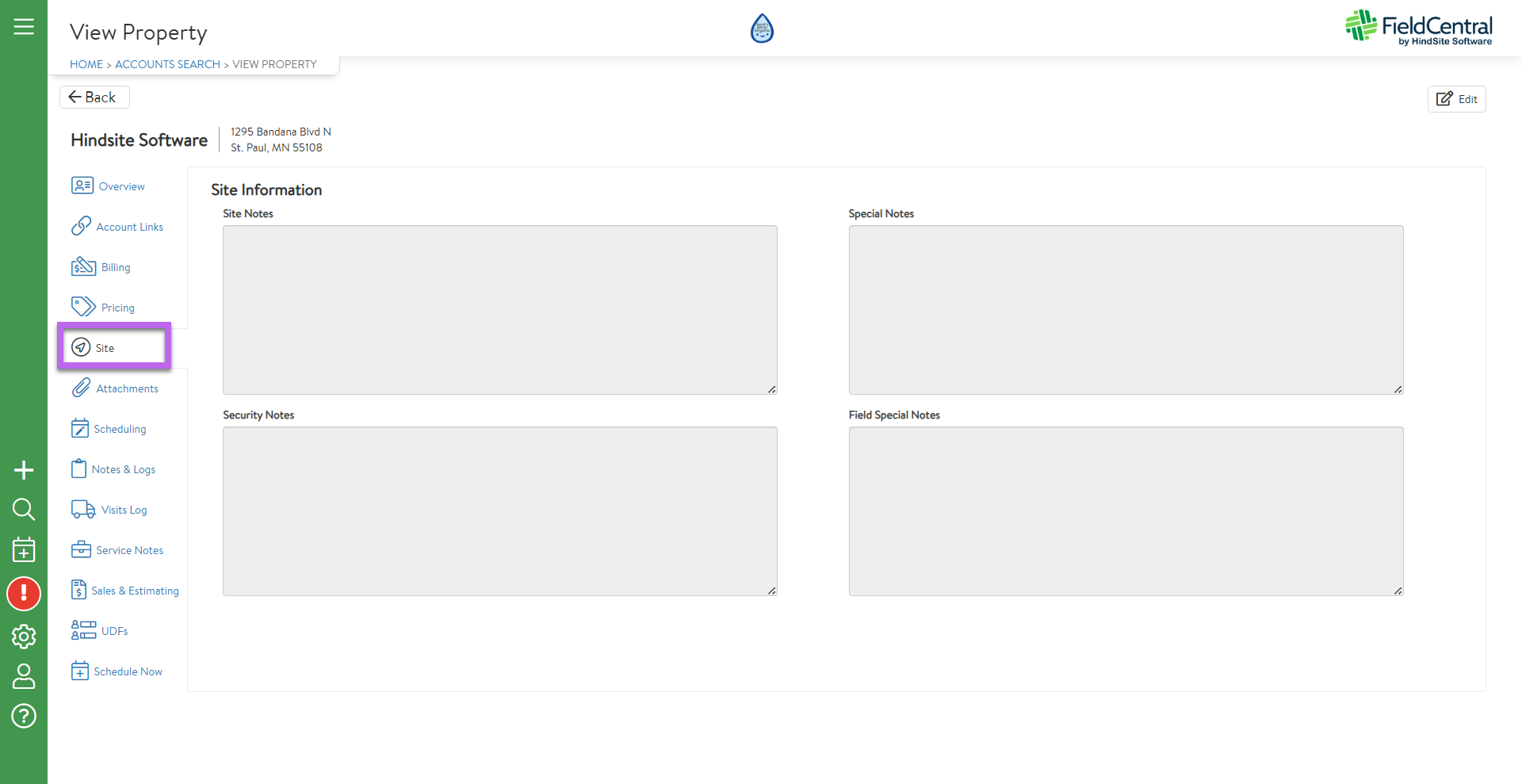Click the Field Special Notes text area
1522x784 pixels.
tap(1126, 511)
